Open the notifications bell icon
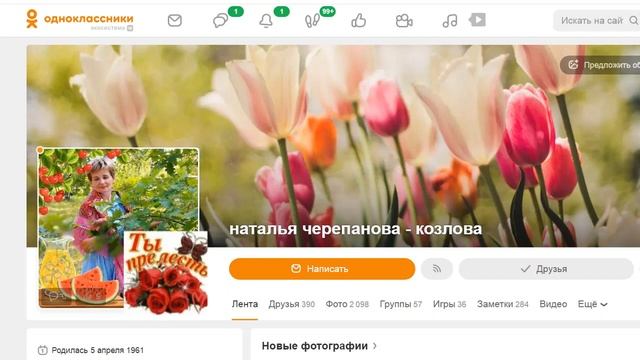Screen dimensions: 640x360 coord(266,20)
